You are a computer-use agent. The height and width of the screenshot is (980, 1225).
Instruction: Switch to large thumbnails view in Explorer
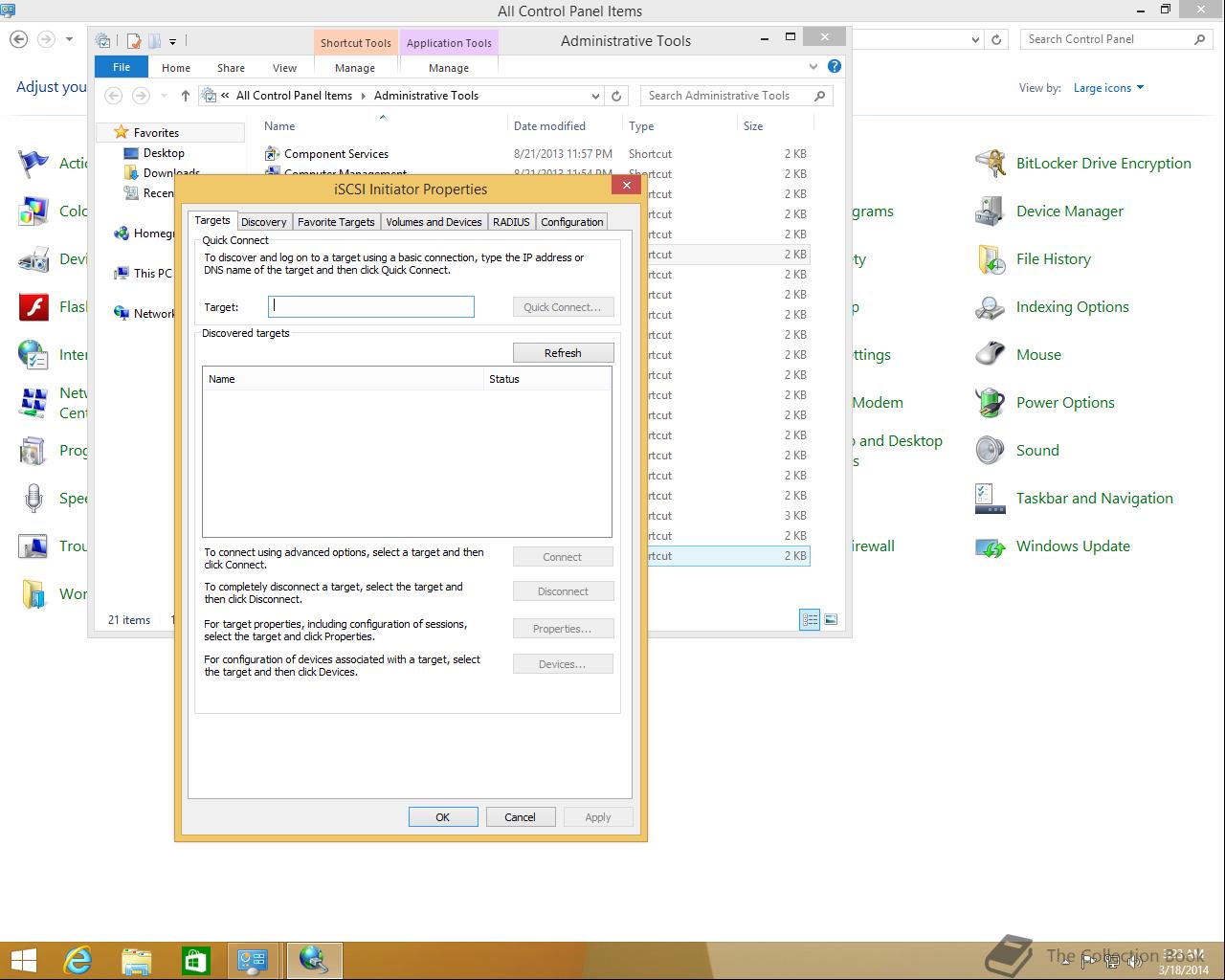(x=831, y=619)
